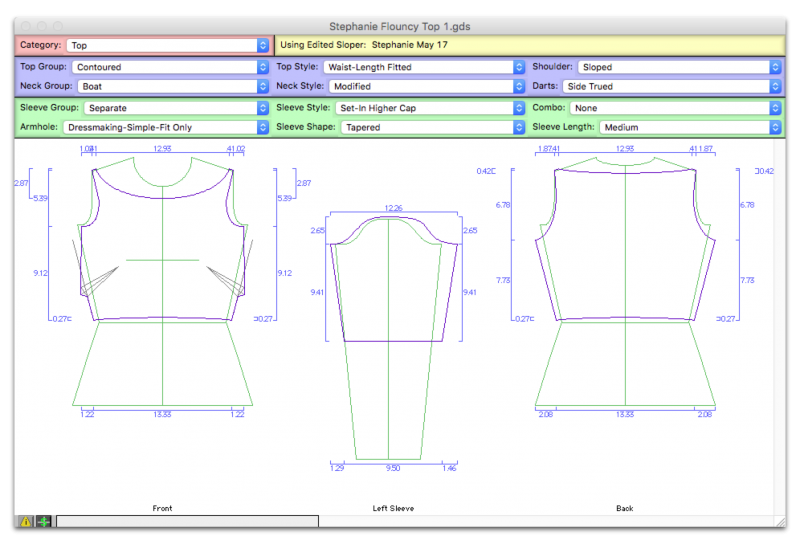800x544 pixels.
Task: Click the 12.26 sleeve cap width measurement
Action: (x=393, y=208)
